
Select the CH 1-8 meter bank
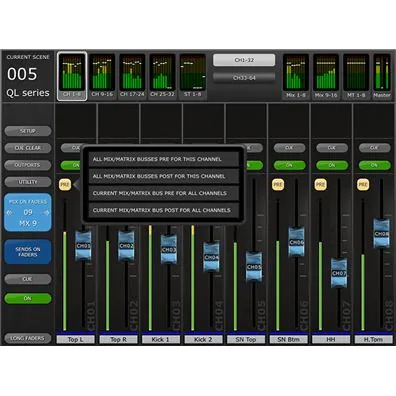point(72,76)
